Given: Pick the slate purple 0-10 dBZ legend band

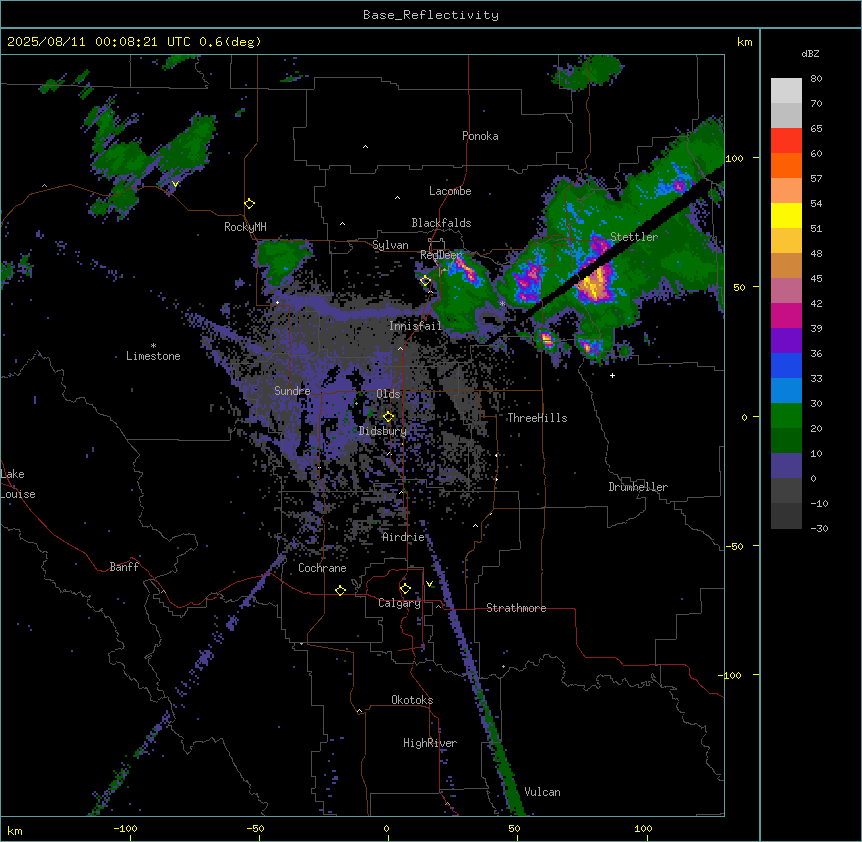Looking at the screenshot, I should [786, 466].
